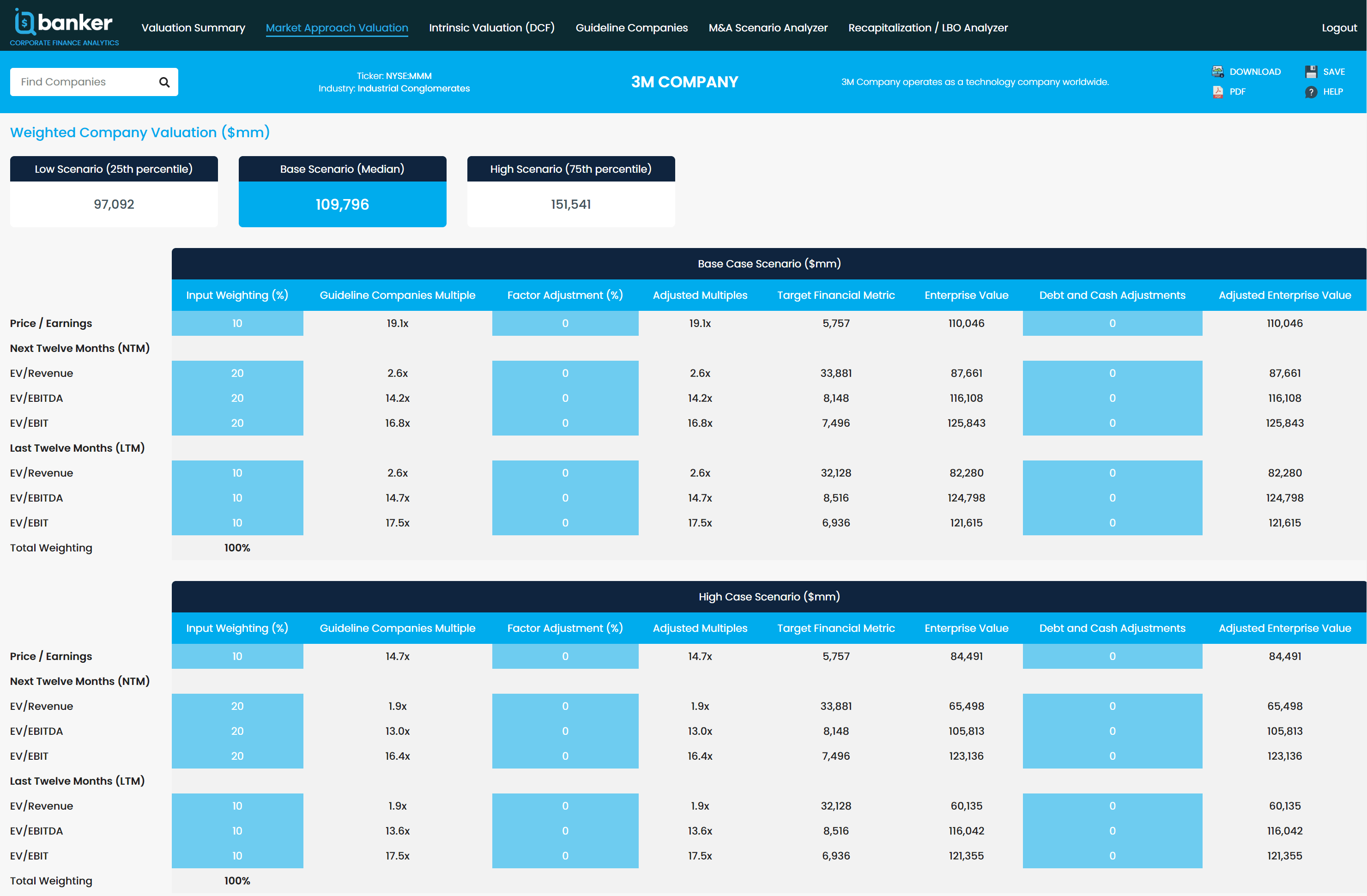The width and height of the screenshot is (1367, 896).
Task: Edit High Case NTM EV/EBIT factor adjustment
Action: click(x=565, y=757)
